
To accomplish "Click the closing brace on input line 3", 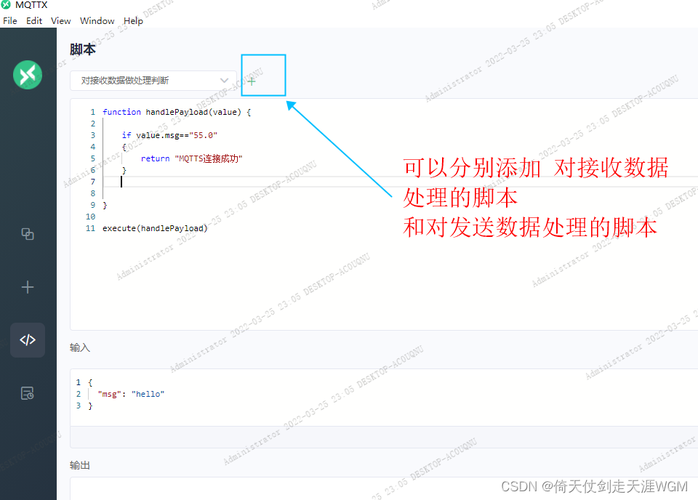I will 90,406.
